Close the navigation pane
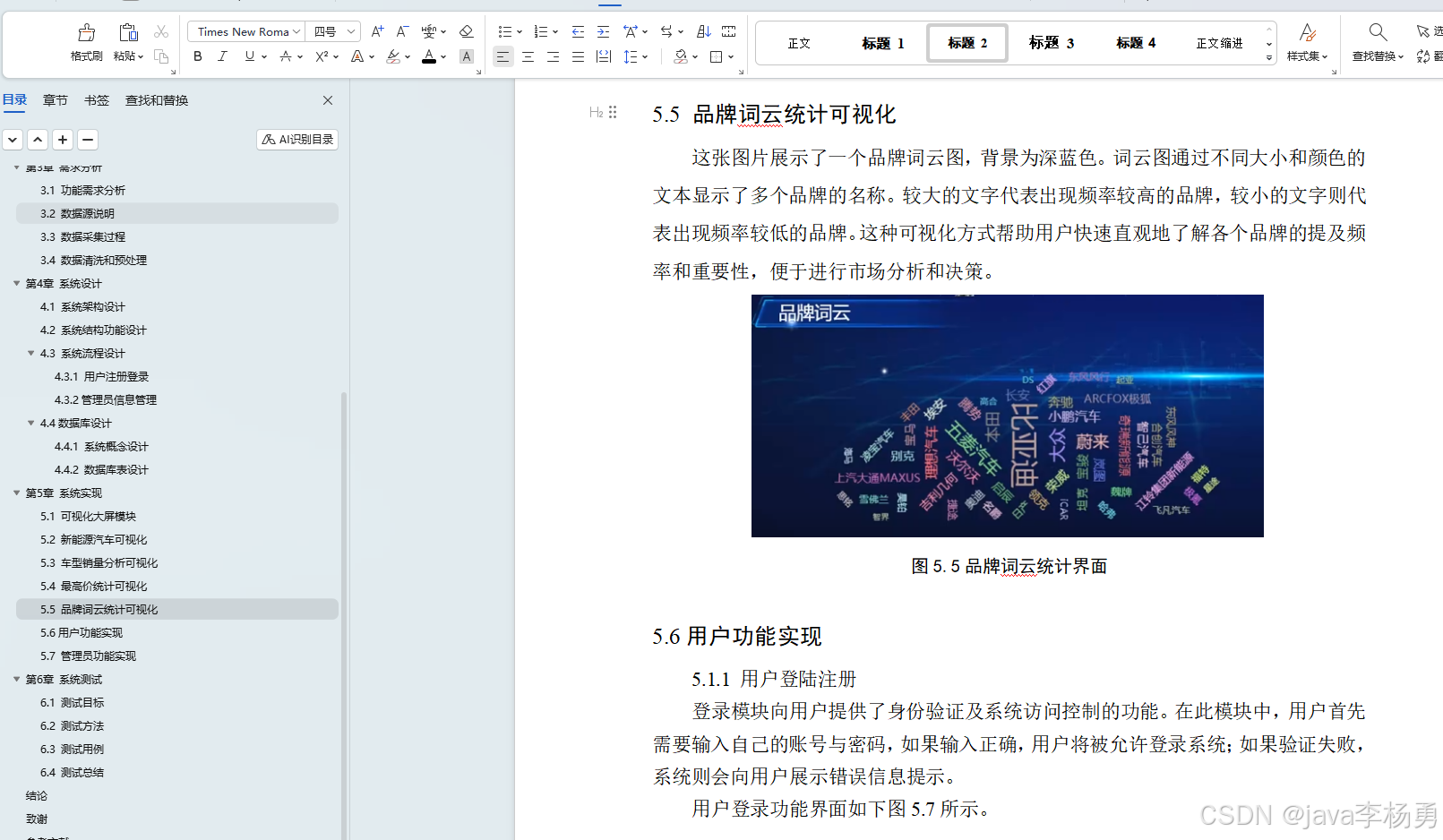Viewport: 1443px width, 840px height. pyautogui.click(x=328, y=100)
